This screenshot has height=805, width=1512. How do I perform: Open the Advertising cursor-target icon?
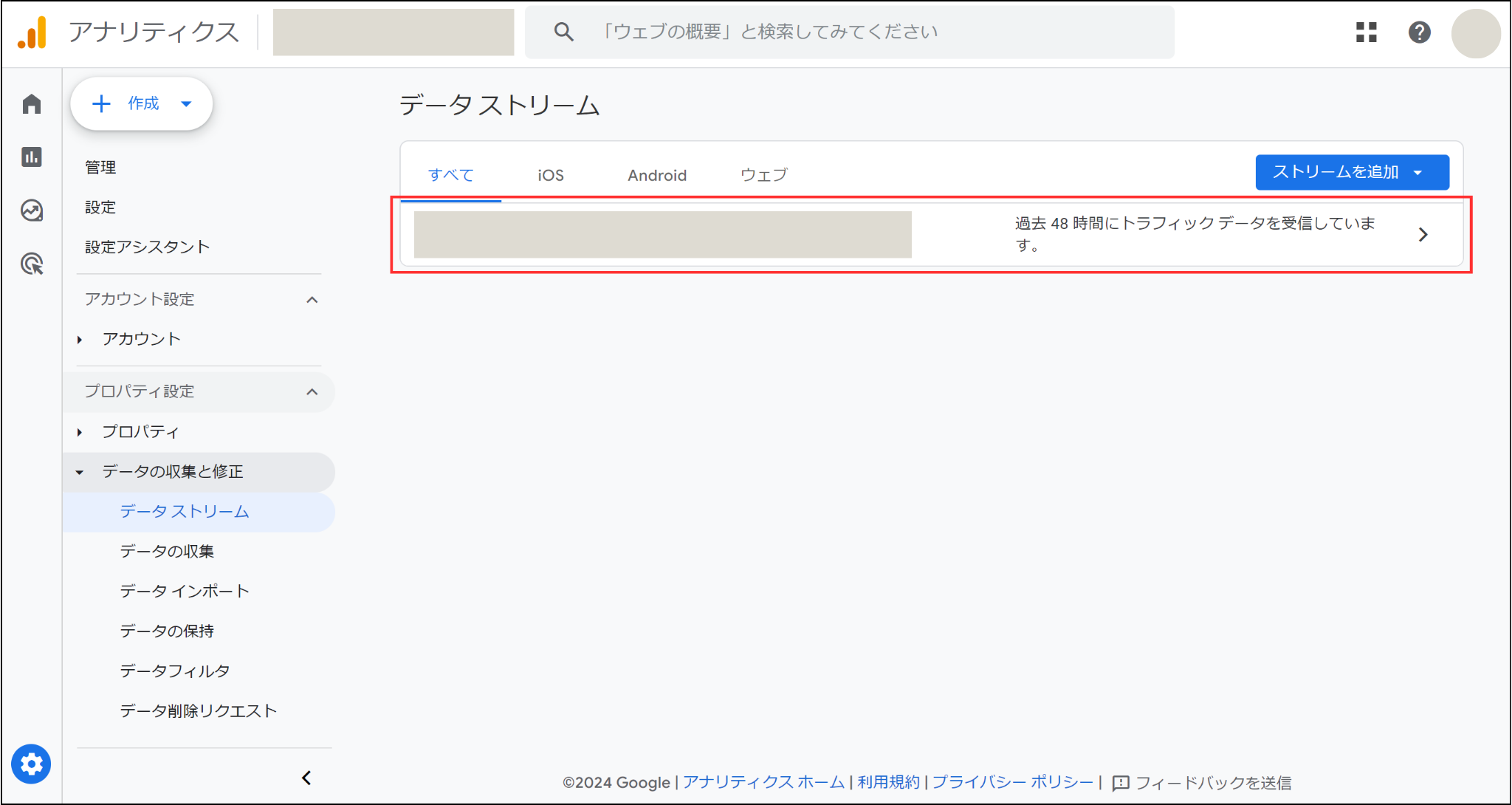tap(31, 264)
